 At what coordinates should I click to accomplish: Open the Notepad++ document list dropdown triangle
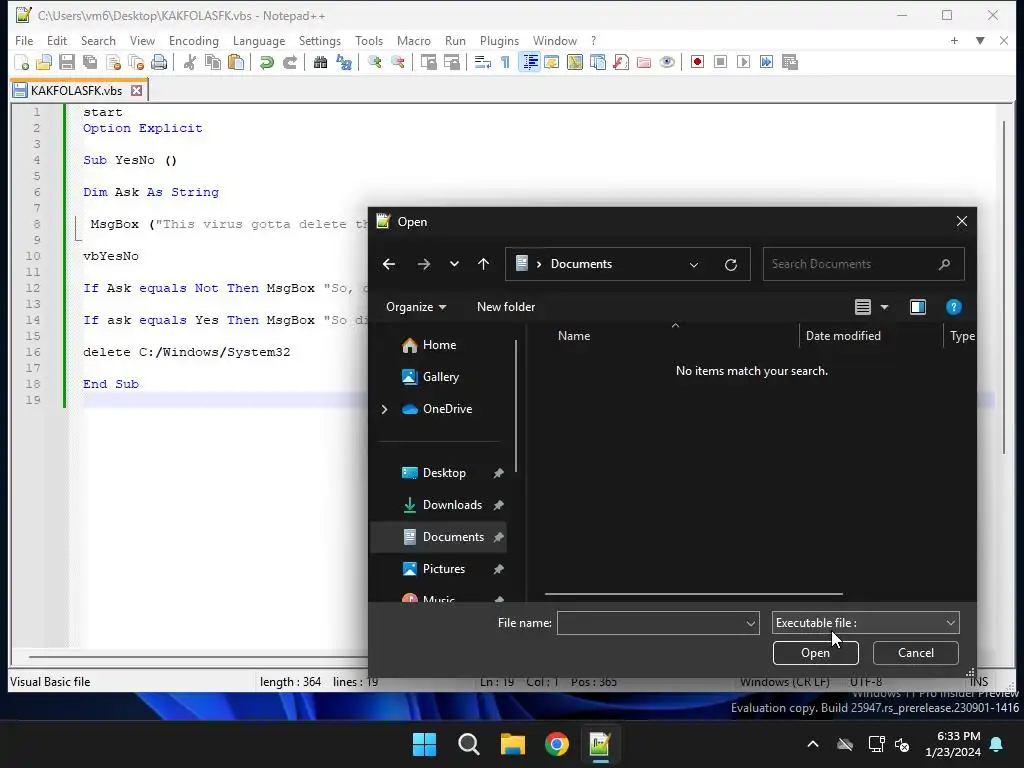[x=980, y=40]
